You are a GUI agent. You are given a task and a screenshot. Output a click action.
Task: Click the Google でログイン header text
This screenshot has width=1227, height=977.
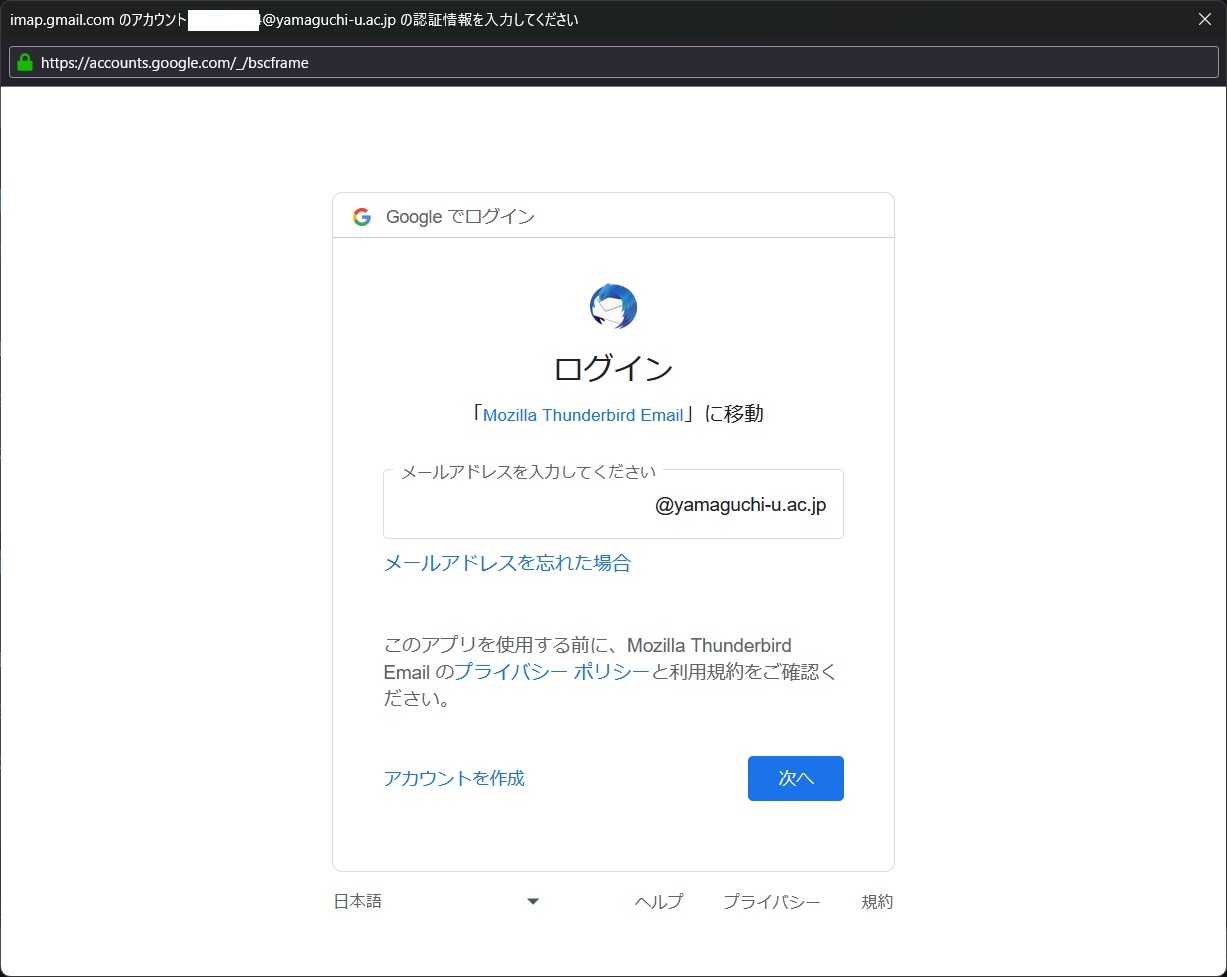click(460, 217)
